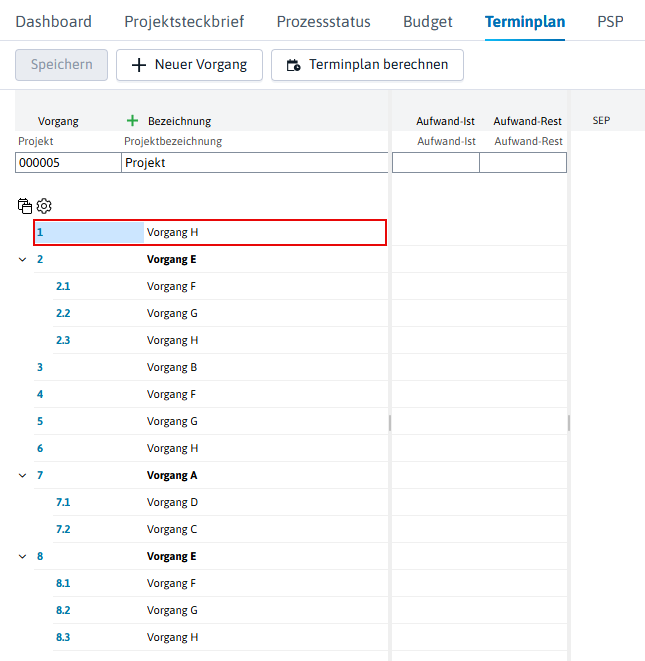Open the Dashboard tab
Screen dimensions: 645x661
[54, 21]
